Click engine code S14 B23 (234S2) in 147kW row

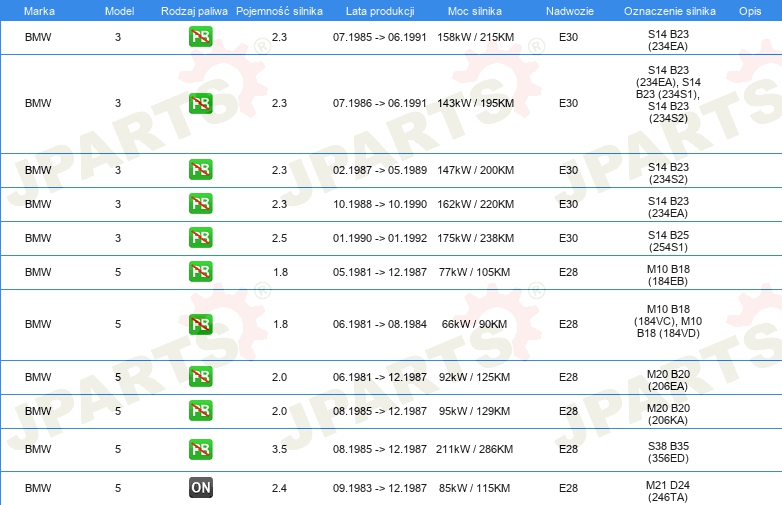pyautogui.click(x=668, y=173)
